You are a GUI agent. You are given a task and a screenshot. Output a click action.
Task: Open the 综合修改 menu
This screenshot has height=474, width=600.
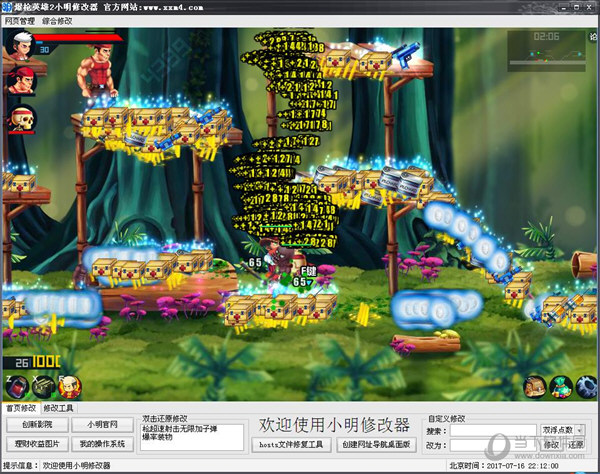(x=57, y=21)
